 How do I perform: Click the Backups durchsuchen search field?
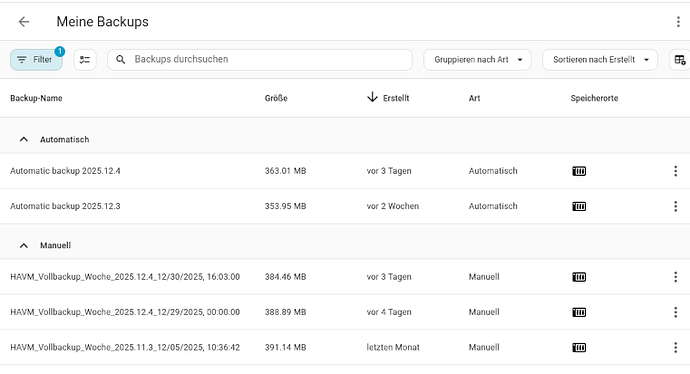(260, 59)
